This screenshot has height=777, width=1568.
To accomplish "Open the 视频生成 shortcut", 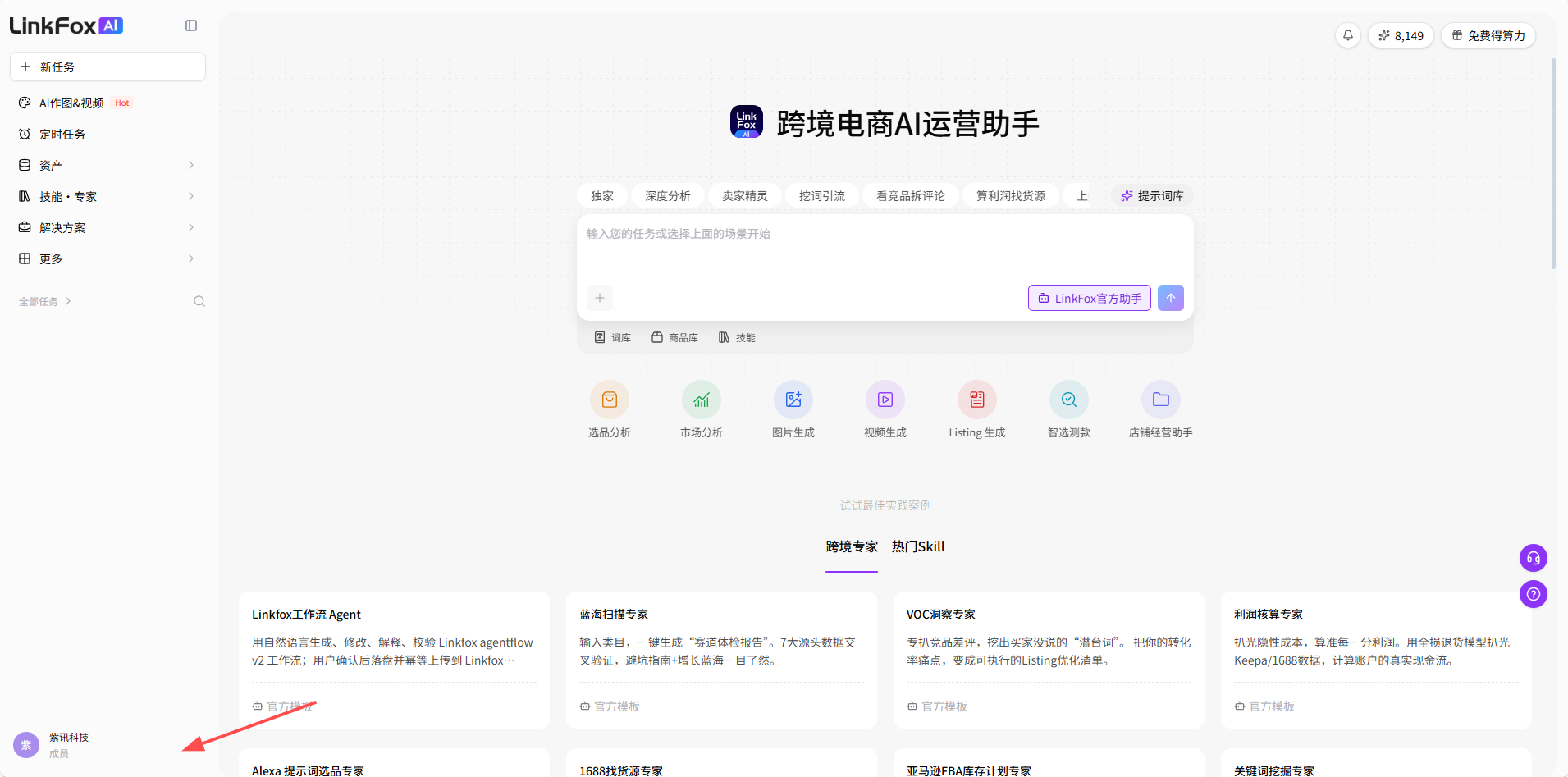I will (x=885, y=409).
